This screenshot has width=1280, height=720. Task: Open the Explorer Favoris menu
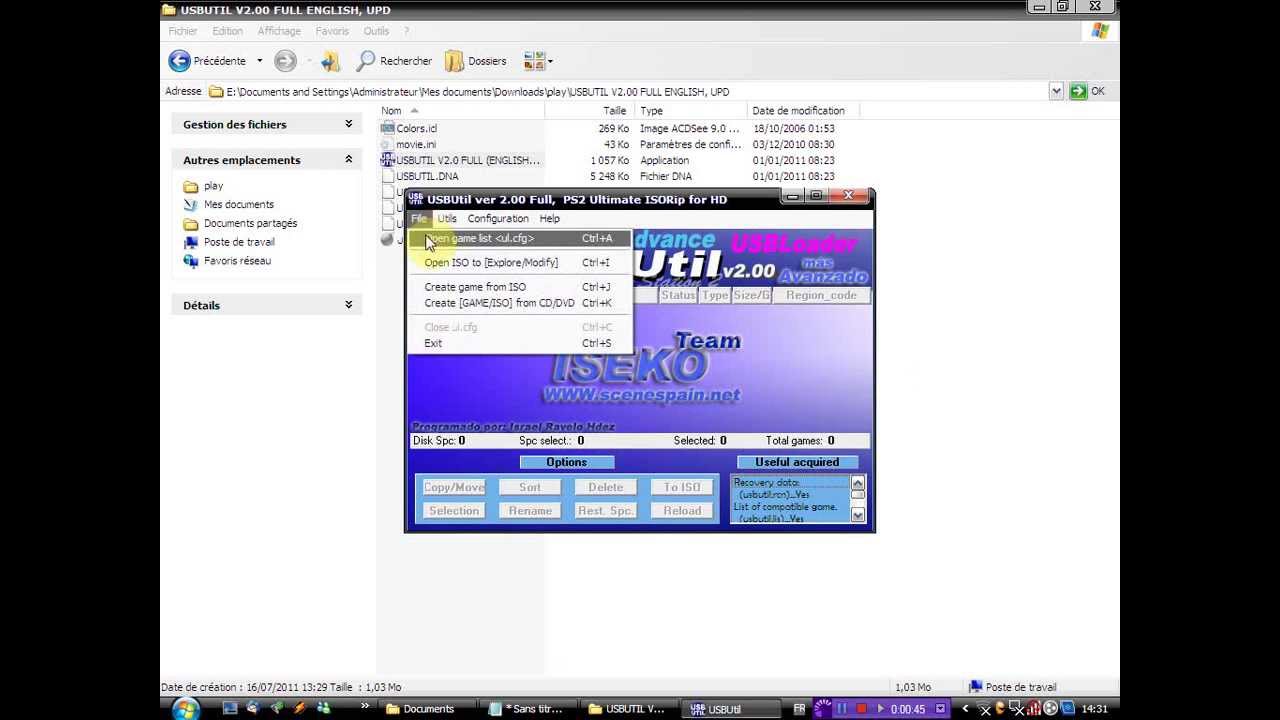click(332, 31)
